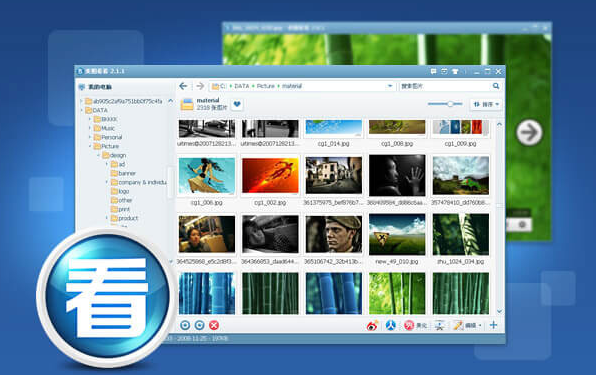Go back with the left arrow button
596x375 pixels.
183,86
